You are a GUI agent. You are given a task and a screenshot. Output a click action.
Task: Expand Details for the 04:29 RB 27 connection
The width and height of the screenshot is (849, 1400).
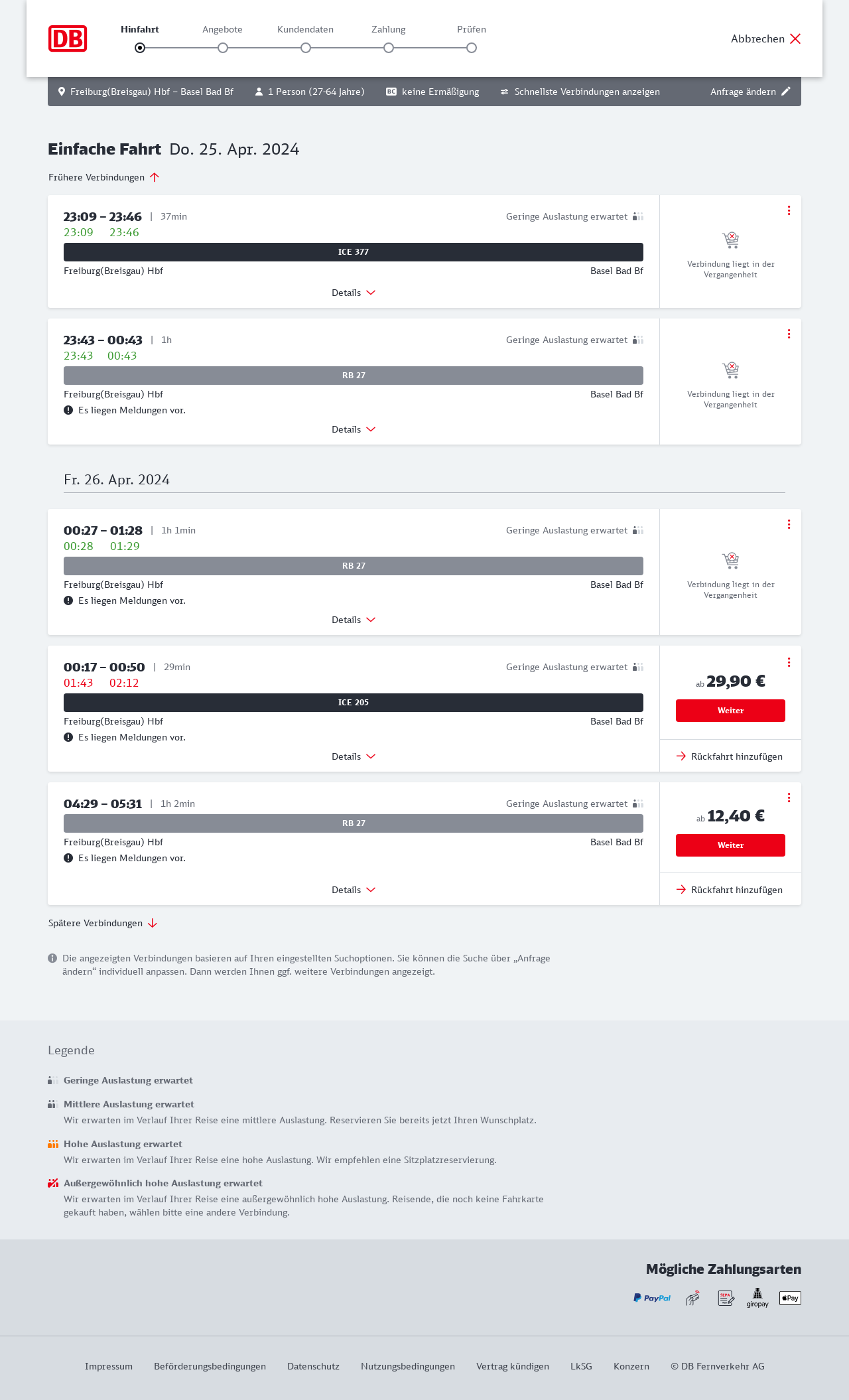tap(354, 890)
